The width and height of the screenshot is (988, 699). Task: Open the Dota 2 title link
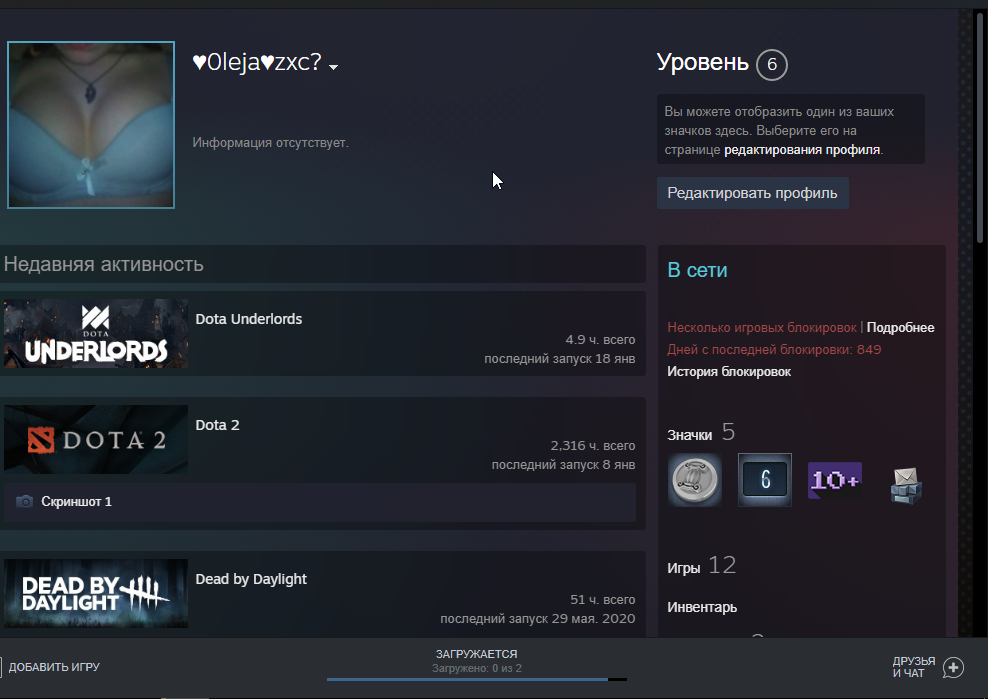coord(217,425)
